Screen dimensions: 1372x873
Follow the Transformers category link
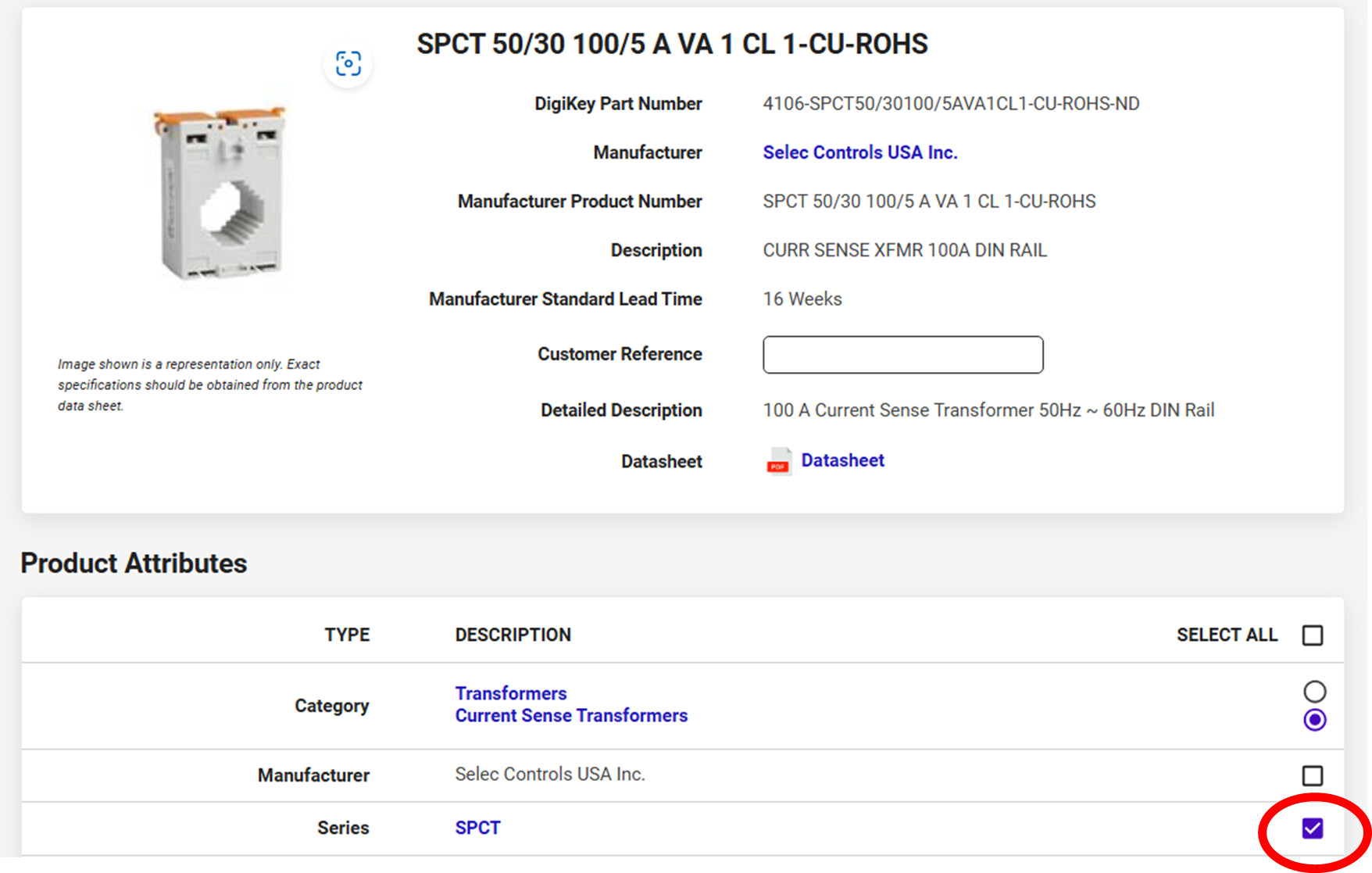pos(511,693)
